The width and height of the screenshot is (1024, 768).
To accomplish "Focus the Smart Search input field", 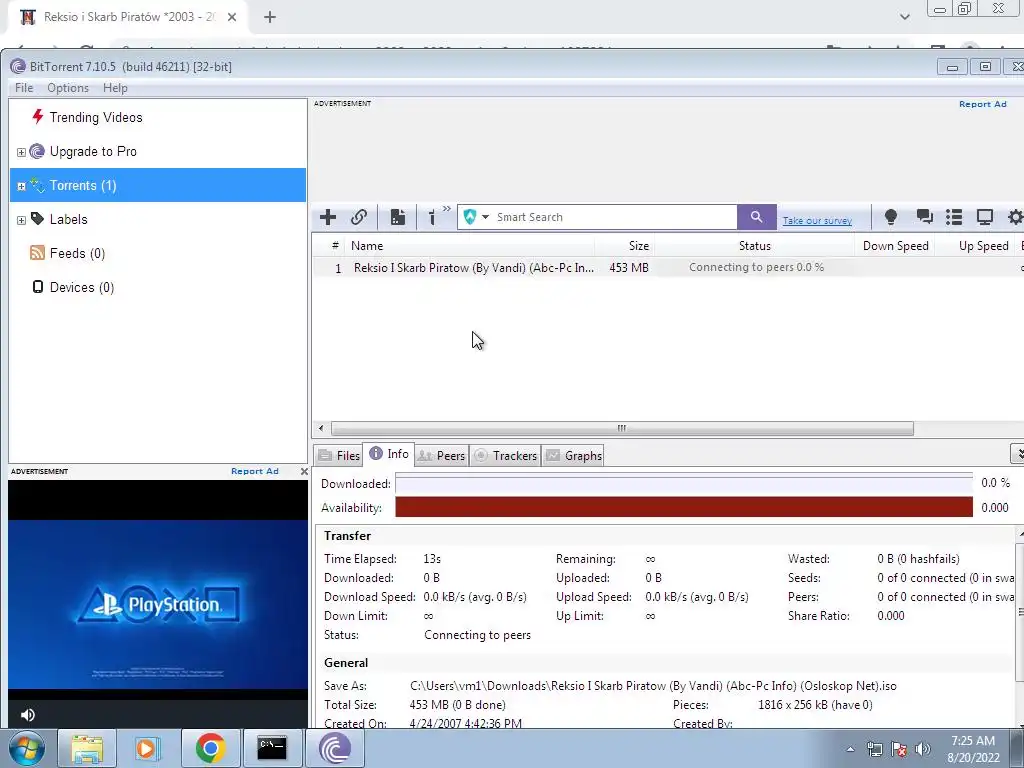I will coord(614,217).
